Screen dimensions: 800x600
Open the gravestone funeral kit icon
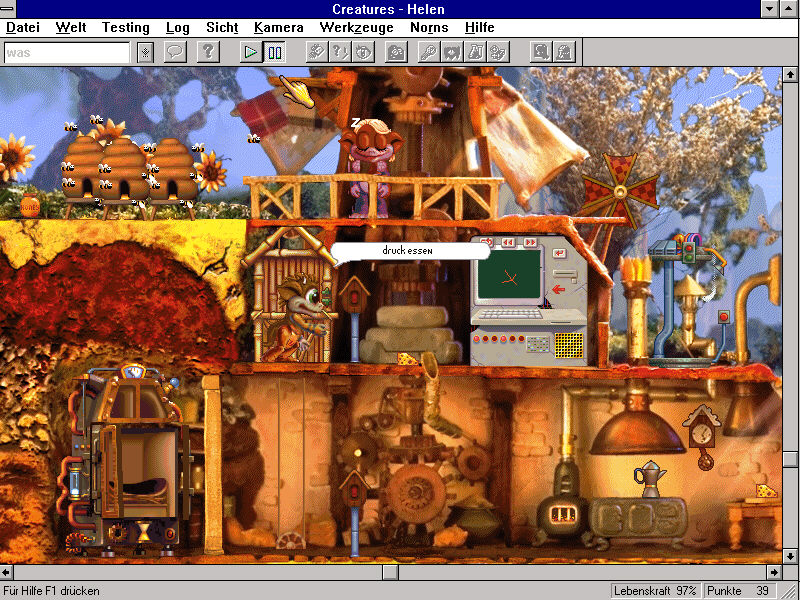click(564, 52)
